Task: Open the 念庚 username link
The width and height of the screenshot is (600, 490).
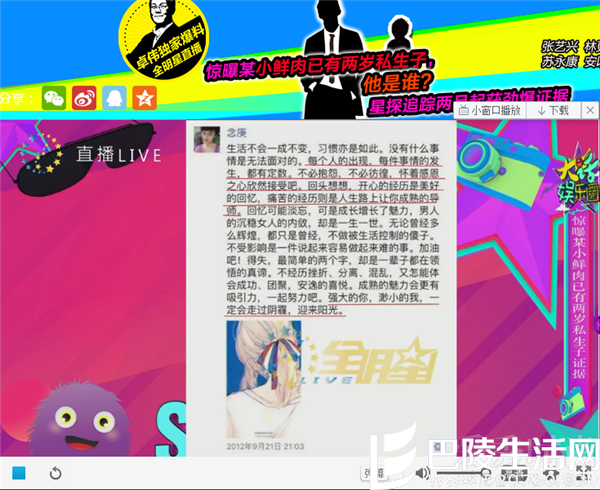Action: [236, 133]
